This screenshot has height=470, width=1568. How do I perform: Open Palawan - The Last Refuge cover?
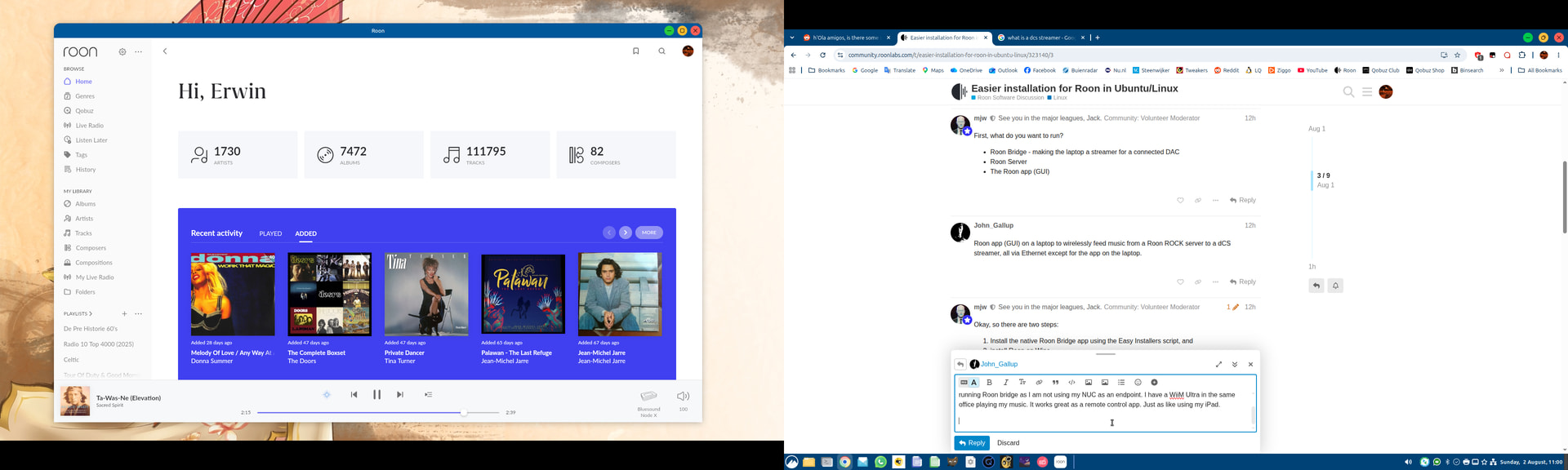click(x=523, y=295)
